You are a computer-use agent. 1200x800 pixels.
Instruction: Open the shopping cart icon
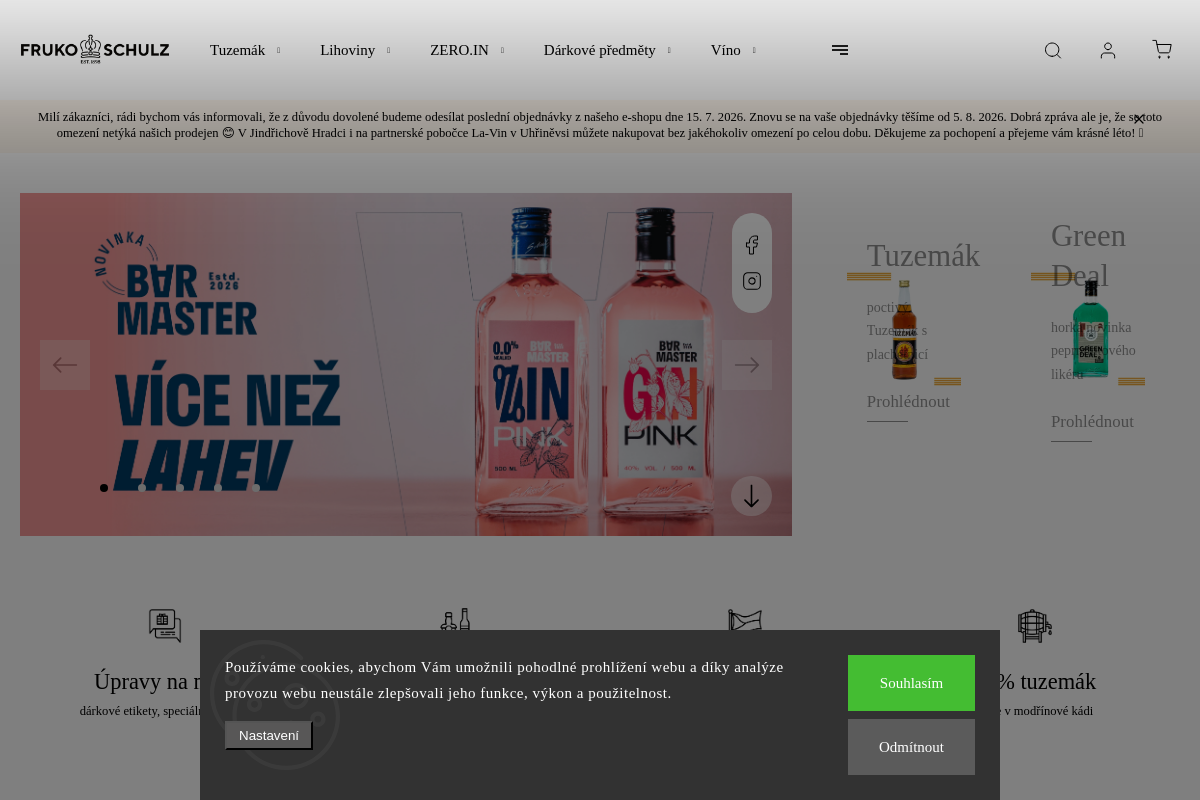1162,50
